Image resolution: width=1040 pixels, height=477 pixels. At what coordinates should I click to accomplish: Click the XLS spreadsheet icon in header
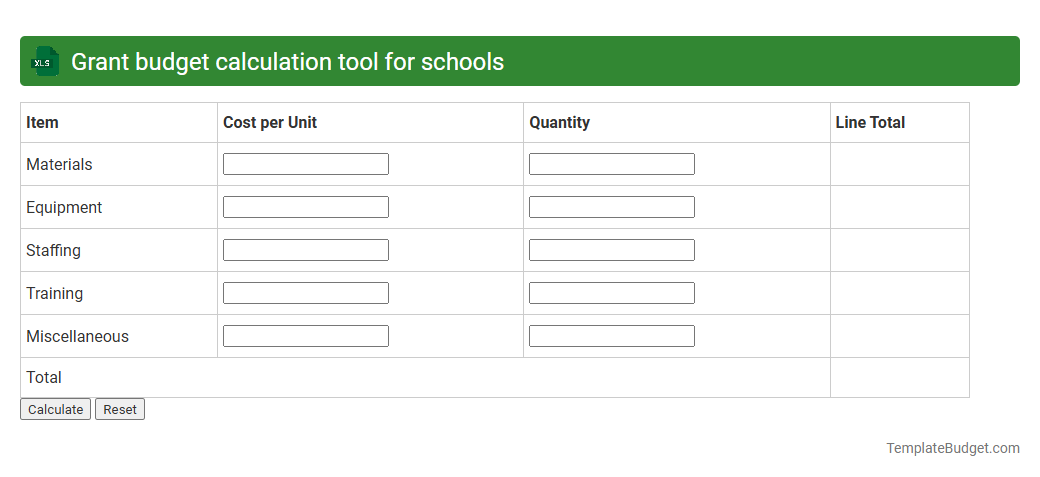(x=44, y=61)
